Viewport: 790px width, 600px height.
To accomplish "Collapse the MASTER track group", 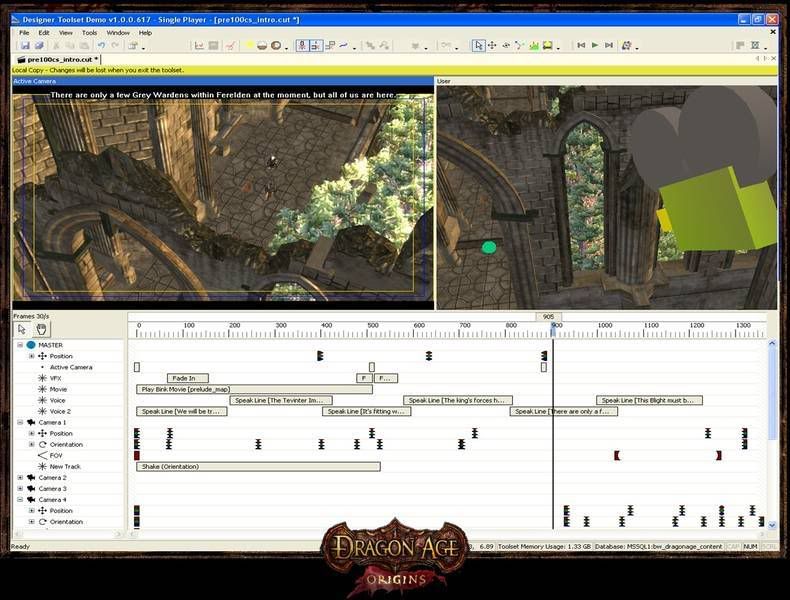I will tap(20, 345).
